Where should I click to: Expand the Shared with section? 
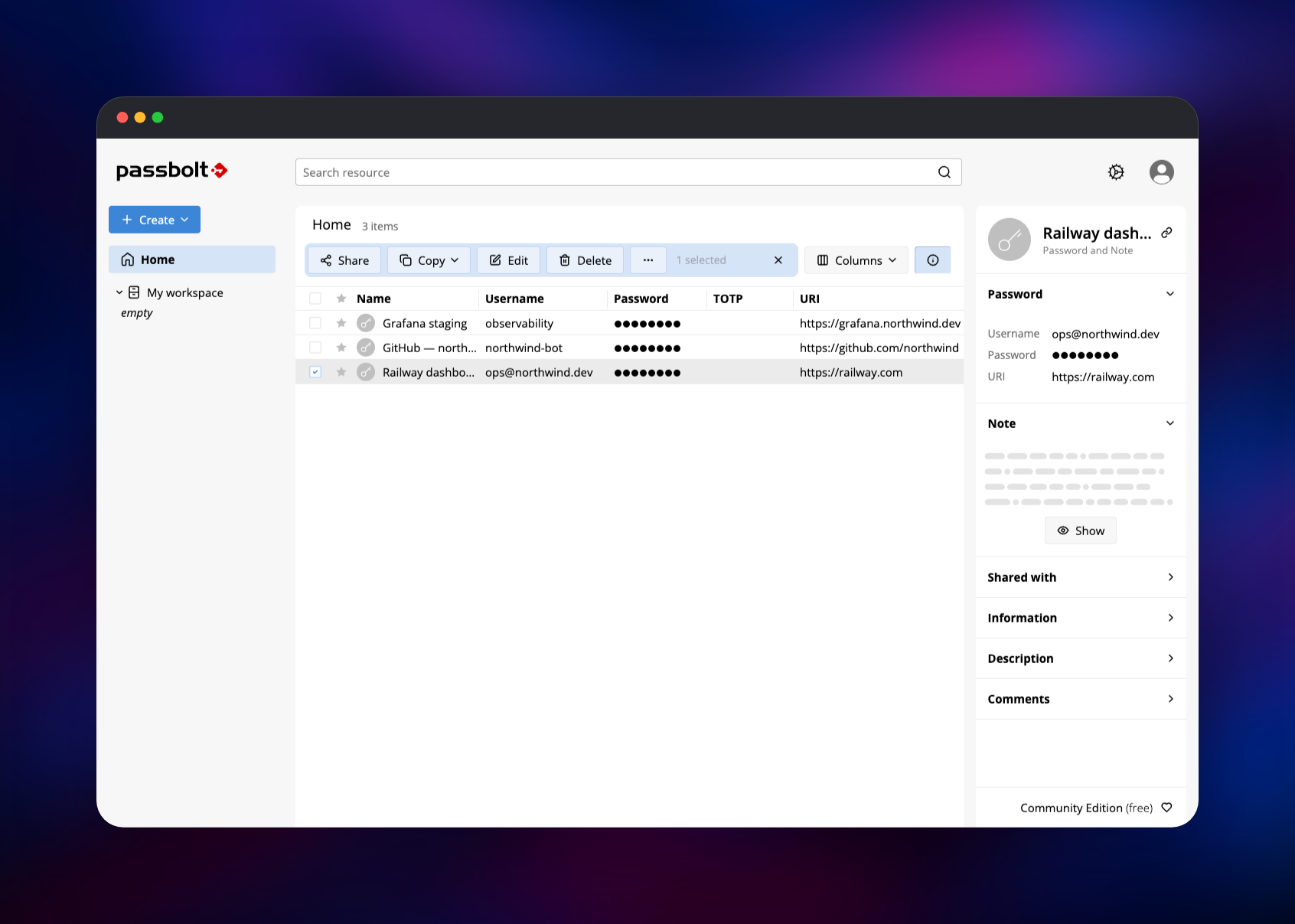click(1081, 577)
